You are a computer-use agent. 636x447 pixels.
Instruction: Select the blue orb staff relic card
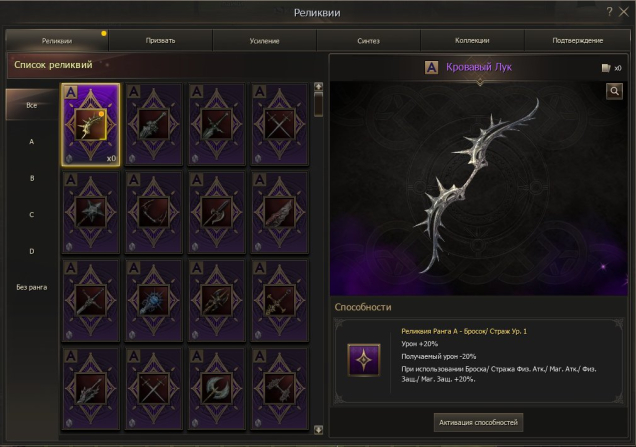[x=154, y=300]
